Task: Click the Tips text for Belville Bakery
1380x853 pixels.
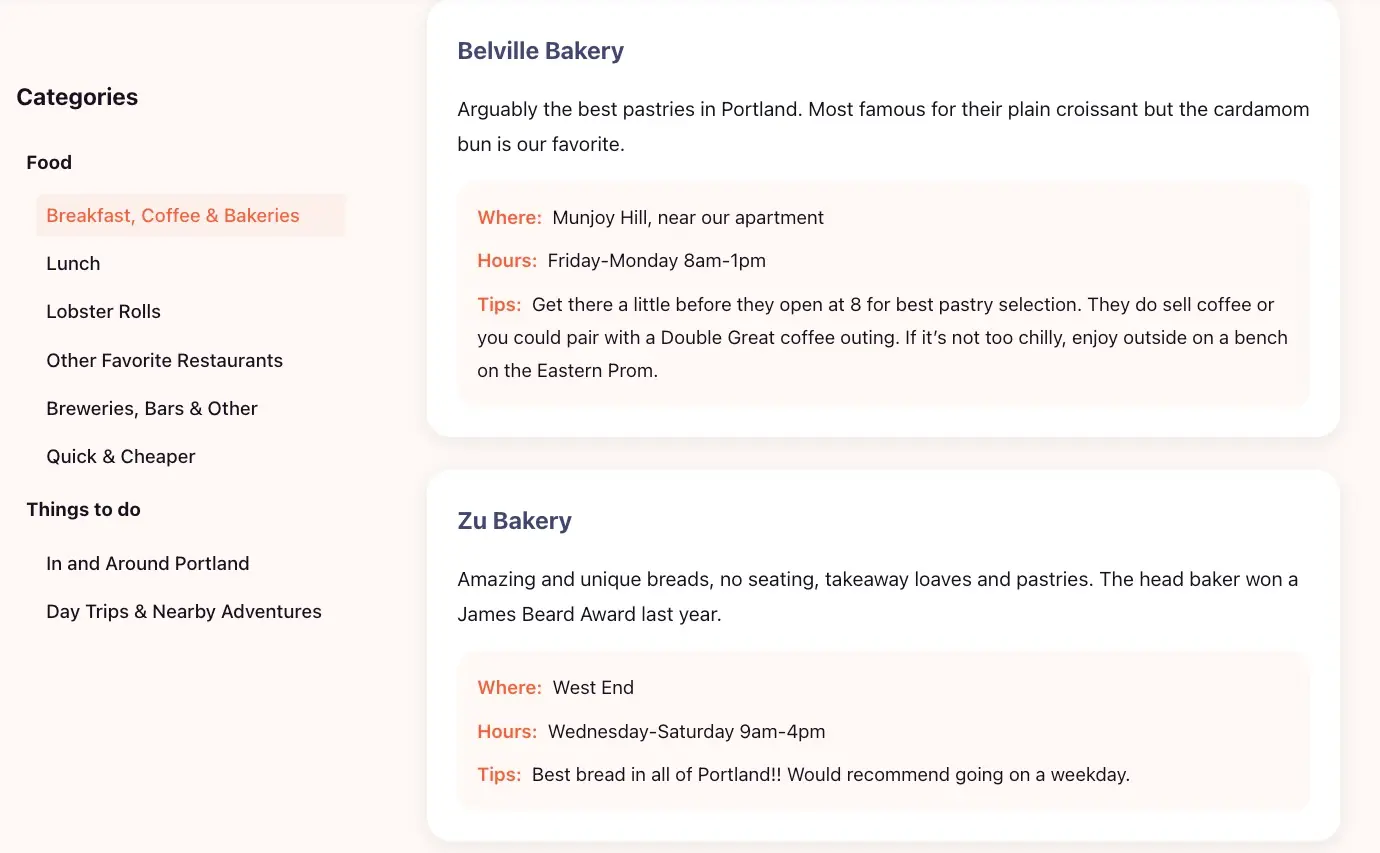Action: pos(499,304)
